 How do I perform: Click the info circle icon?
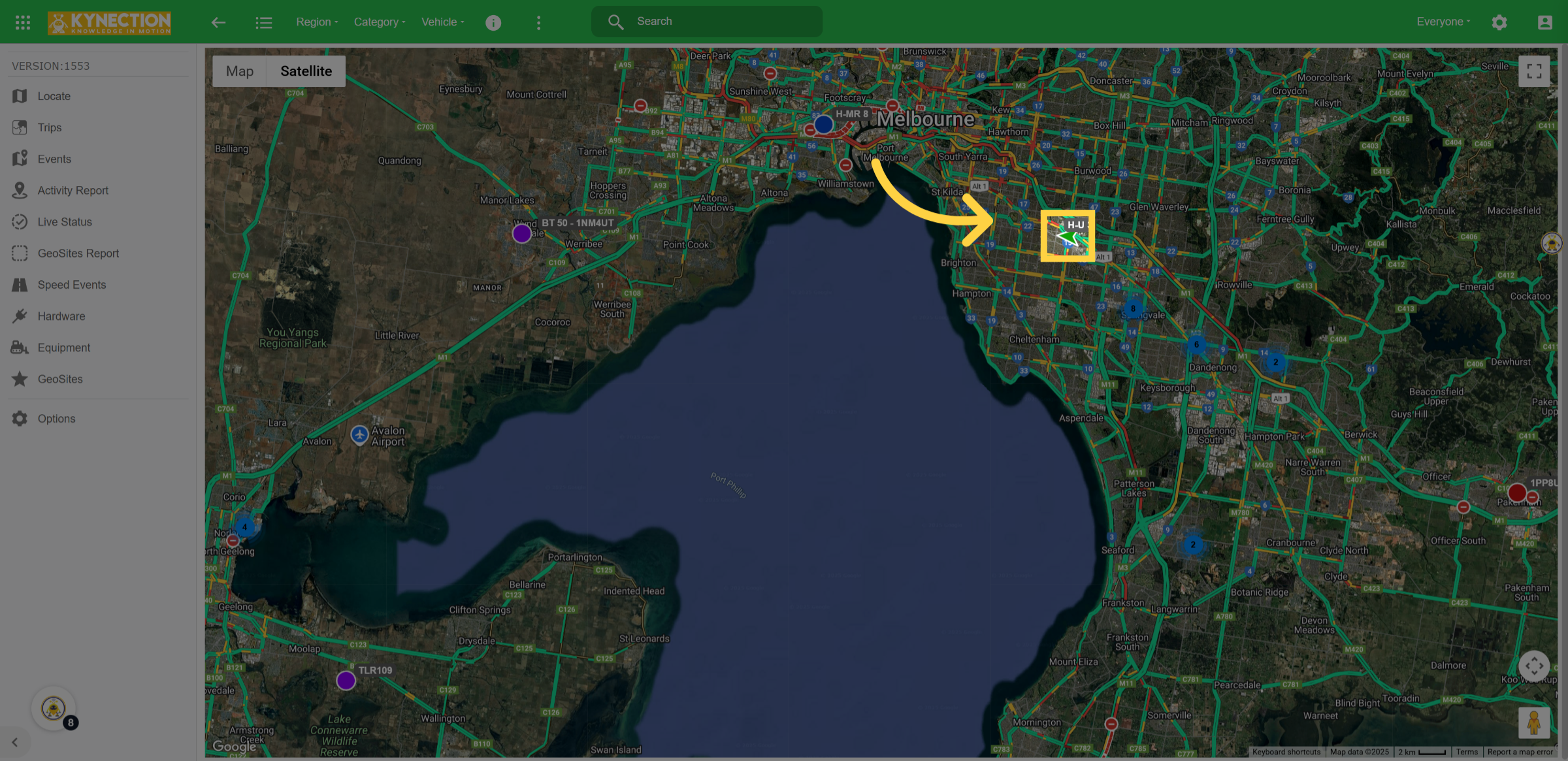pyautogui.click(x=493, y=23)
